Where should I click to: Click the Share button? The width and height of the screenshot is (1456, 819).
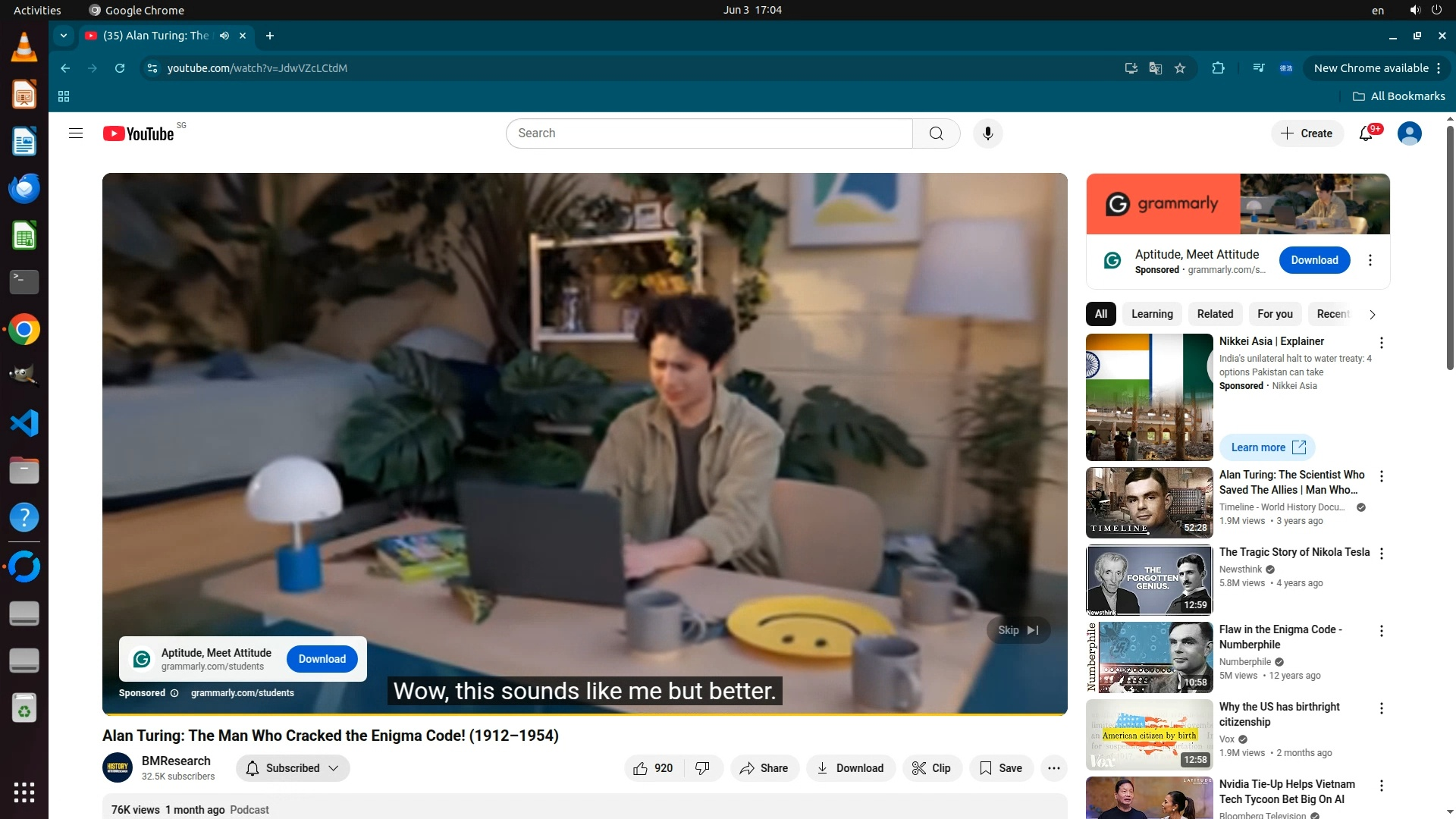click(764, 768)
